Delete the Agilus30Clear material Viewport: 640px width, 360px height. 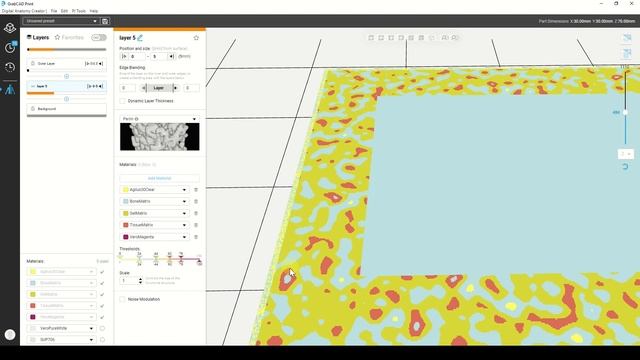[196, 190]
